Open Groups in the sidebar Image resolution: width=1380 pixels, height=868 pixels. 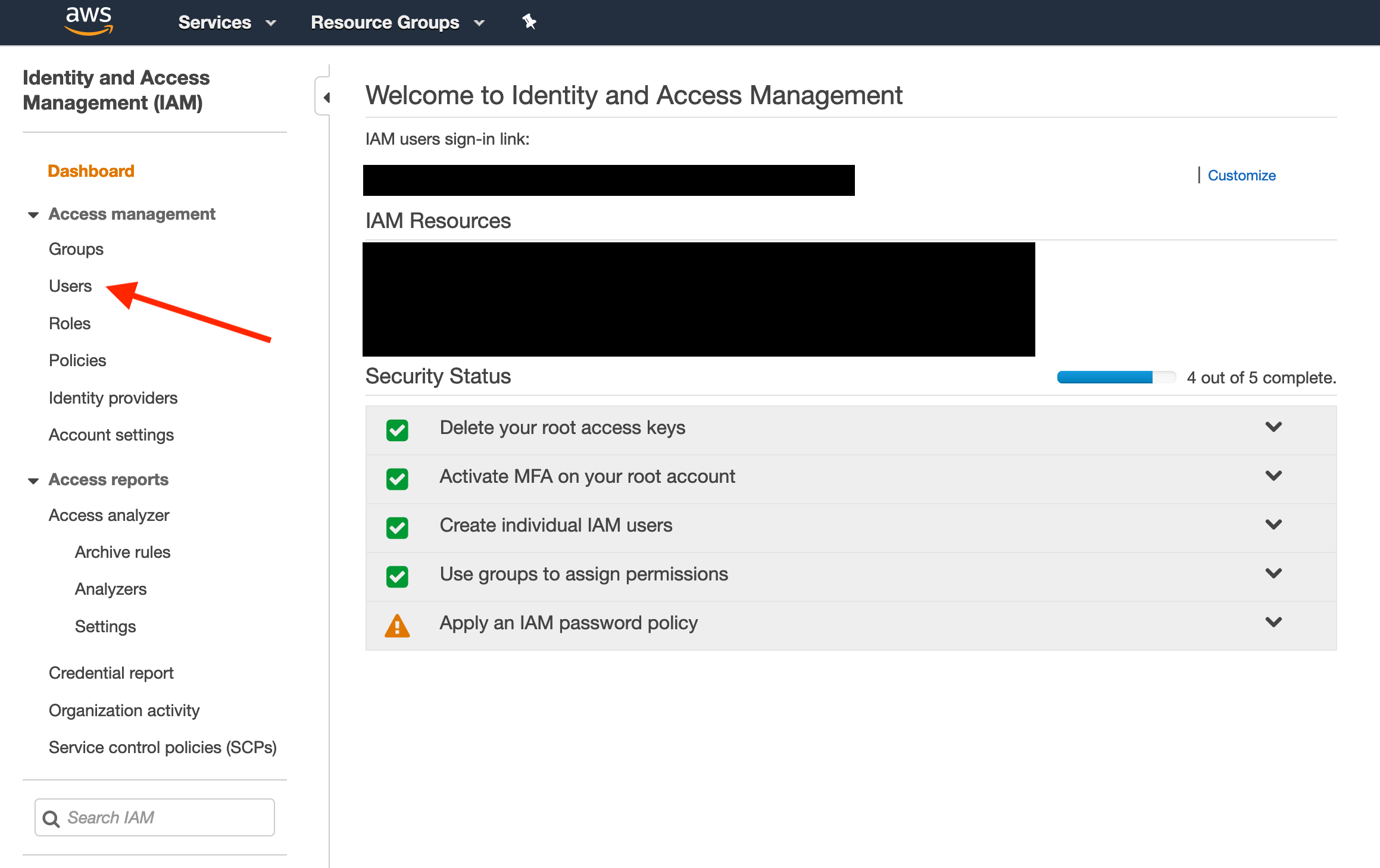[76, 249]
